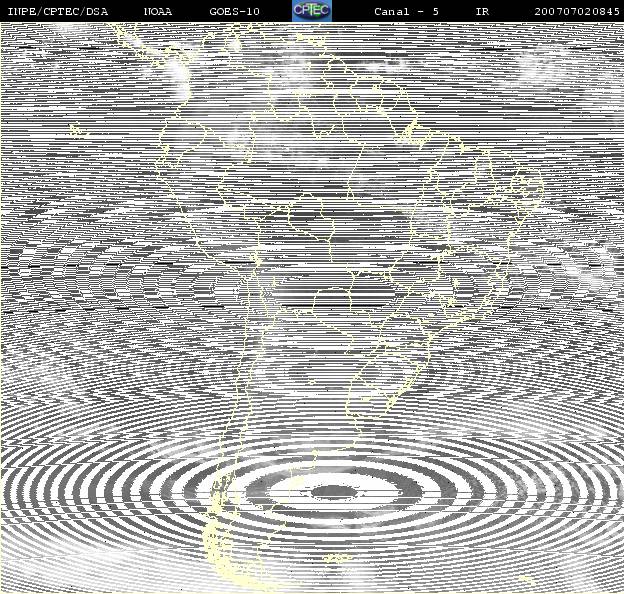Click the CPTEC logo in header
This screenshot has width=624, height=594.
(x=312, y=11)
